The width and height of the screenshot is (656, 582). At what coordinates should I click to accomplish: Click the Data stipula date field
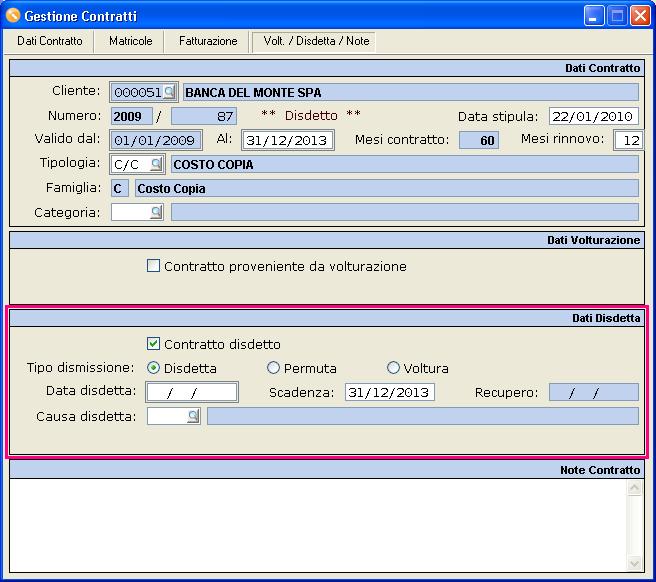(x=594, y=116)
